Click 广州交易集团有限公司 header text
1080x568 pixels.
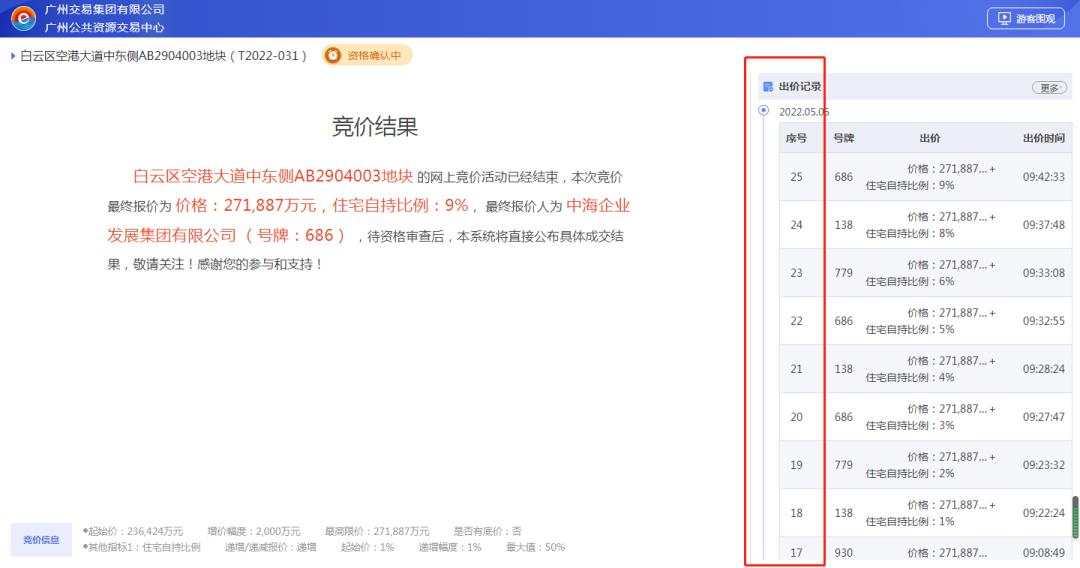105,10
